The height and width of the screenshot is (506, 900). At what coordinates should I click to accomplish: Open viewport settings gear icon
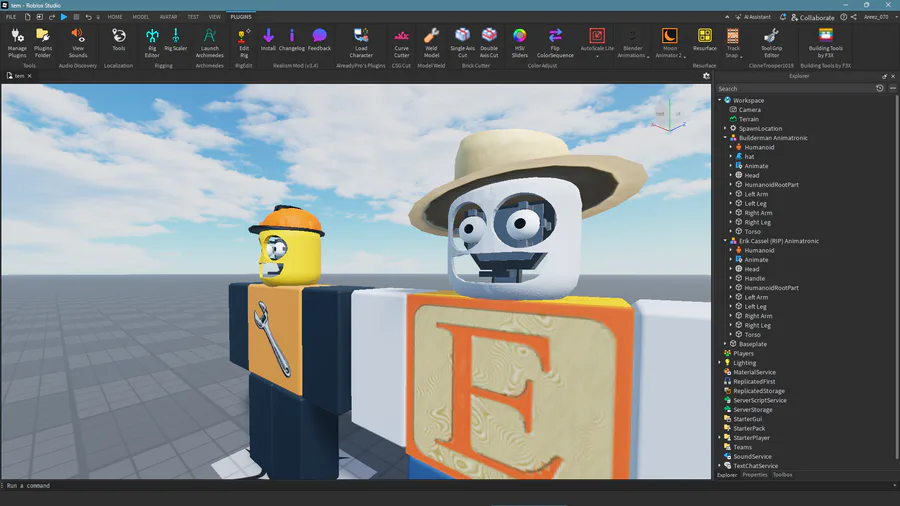pos(706,76)
